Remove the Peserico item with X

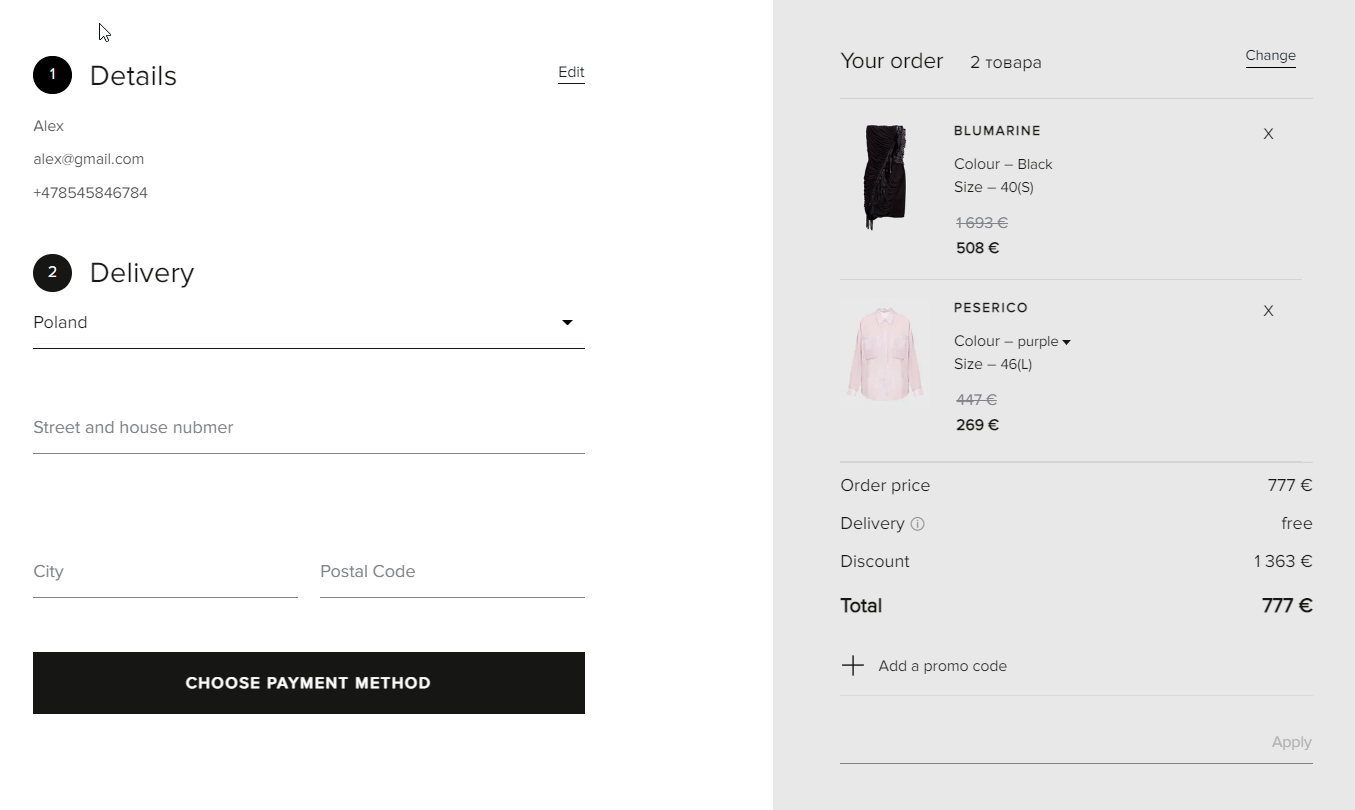click(x=1268, y=311)
